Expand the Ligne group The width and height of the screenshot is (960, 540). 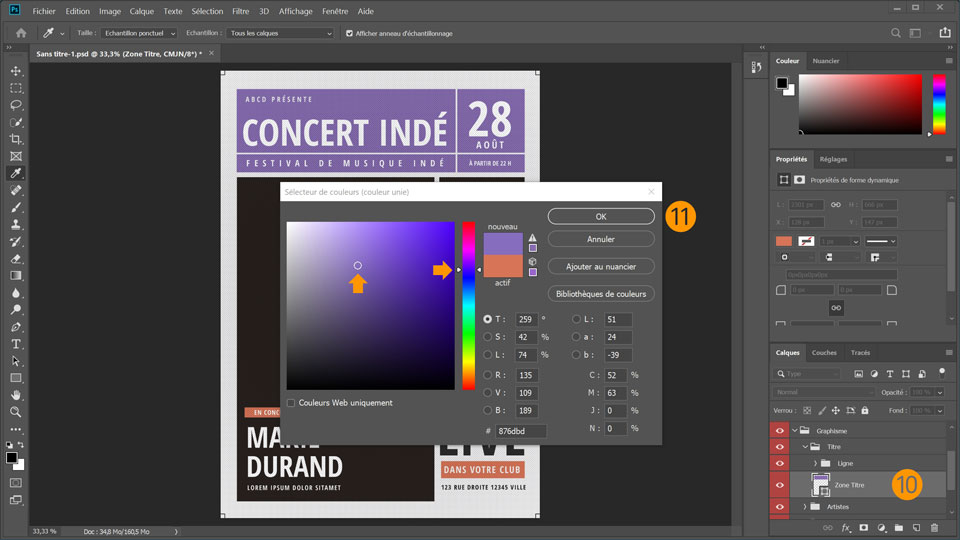coord(816,463)
